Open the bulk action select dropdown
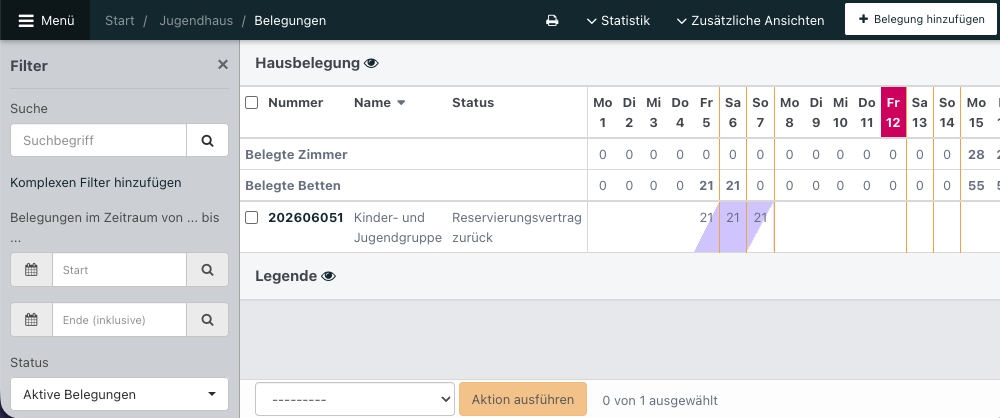 click(355, 399)
